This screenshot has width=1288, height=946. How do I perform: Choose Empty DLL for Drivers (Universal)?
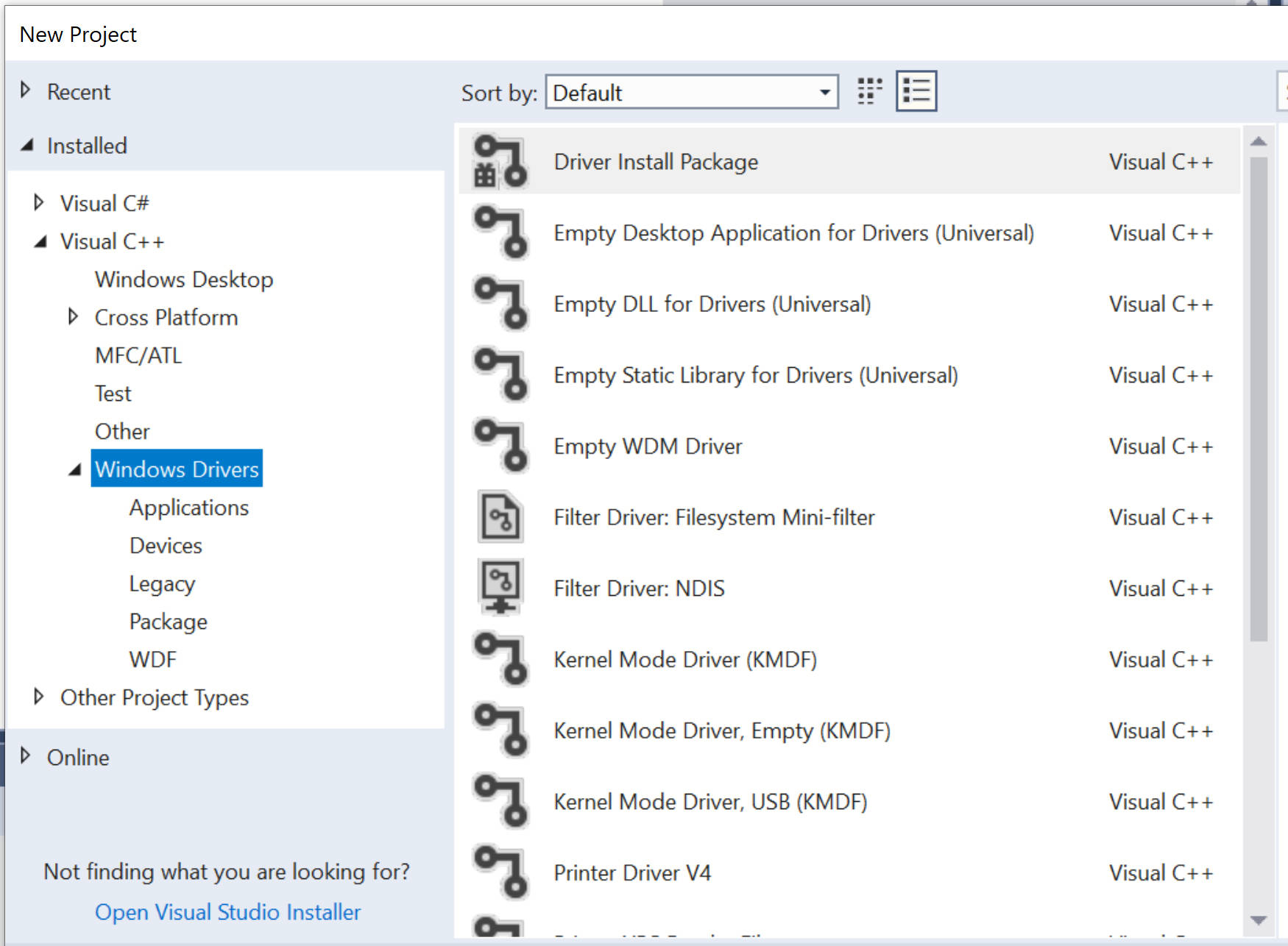click(x=712, y=304)
